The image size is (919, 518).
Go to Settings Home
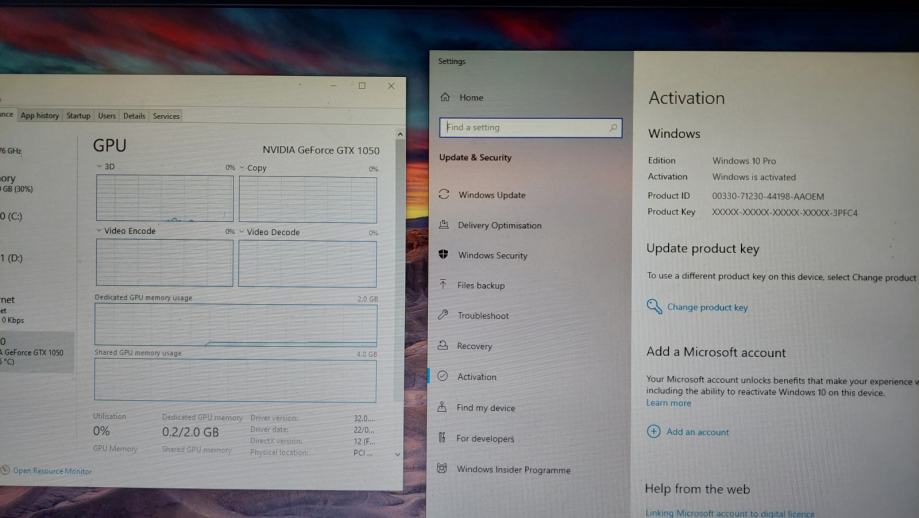click(x=471, y=97)
